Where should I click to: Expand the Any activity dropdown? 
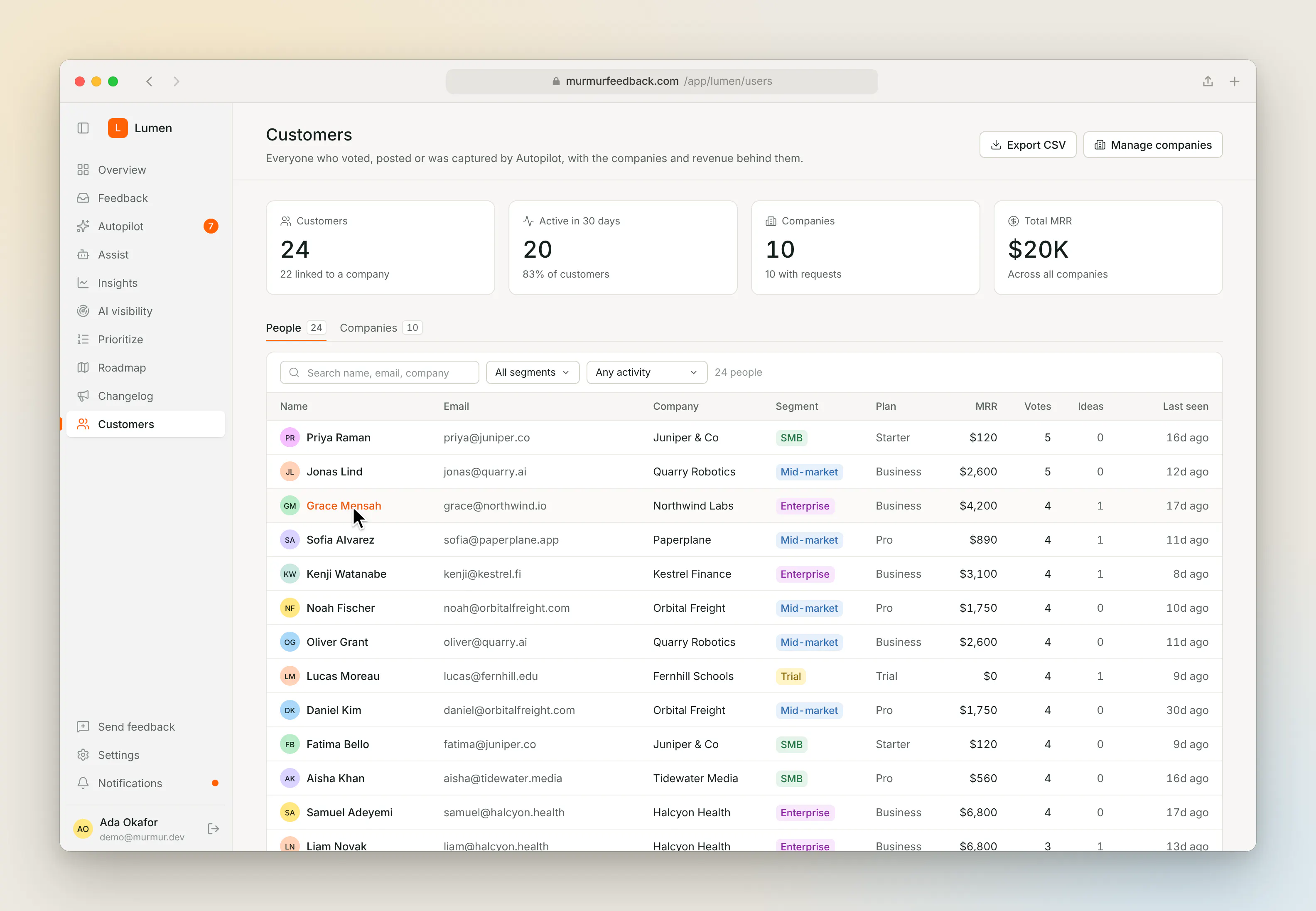tap(647, 372)
